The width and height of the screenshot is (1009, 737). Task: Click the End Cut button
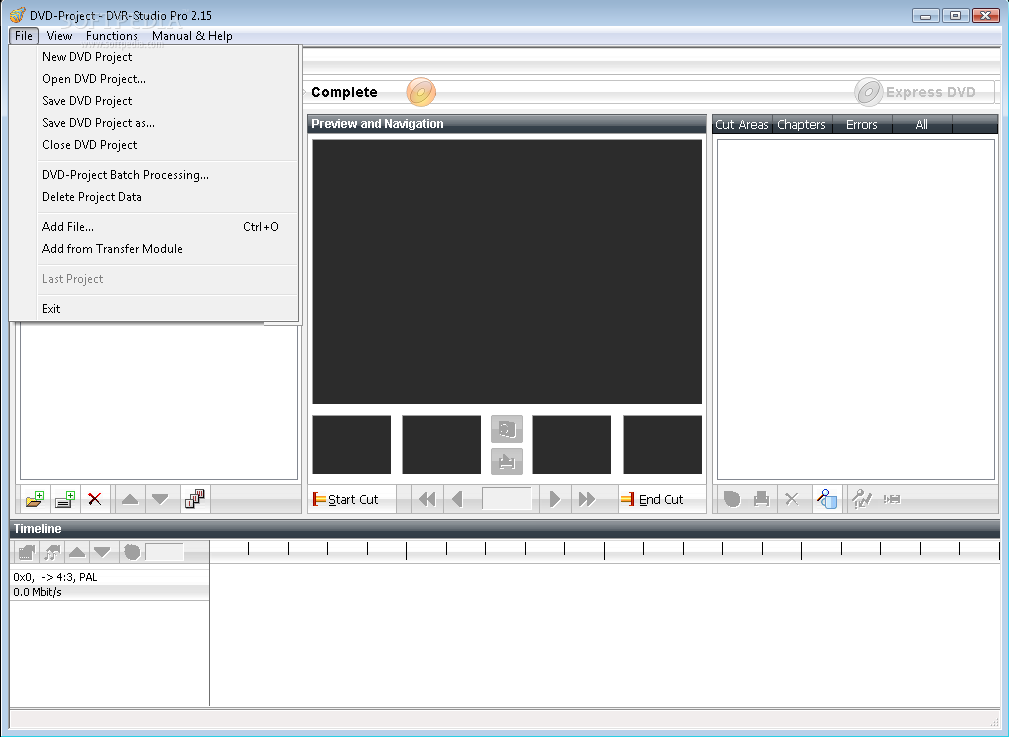[x=661, y=499]
